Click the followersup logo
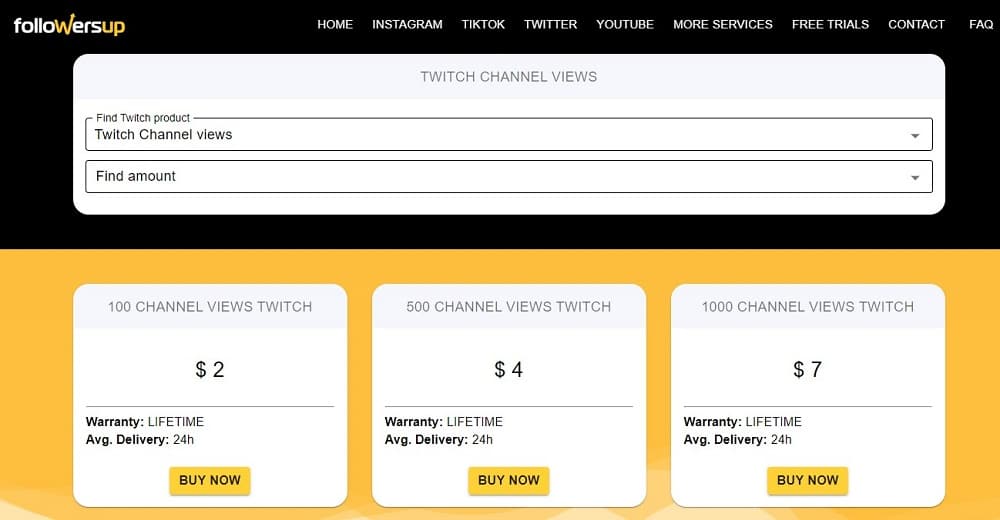 pos(69,25)
